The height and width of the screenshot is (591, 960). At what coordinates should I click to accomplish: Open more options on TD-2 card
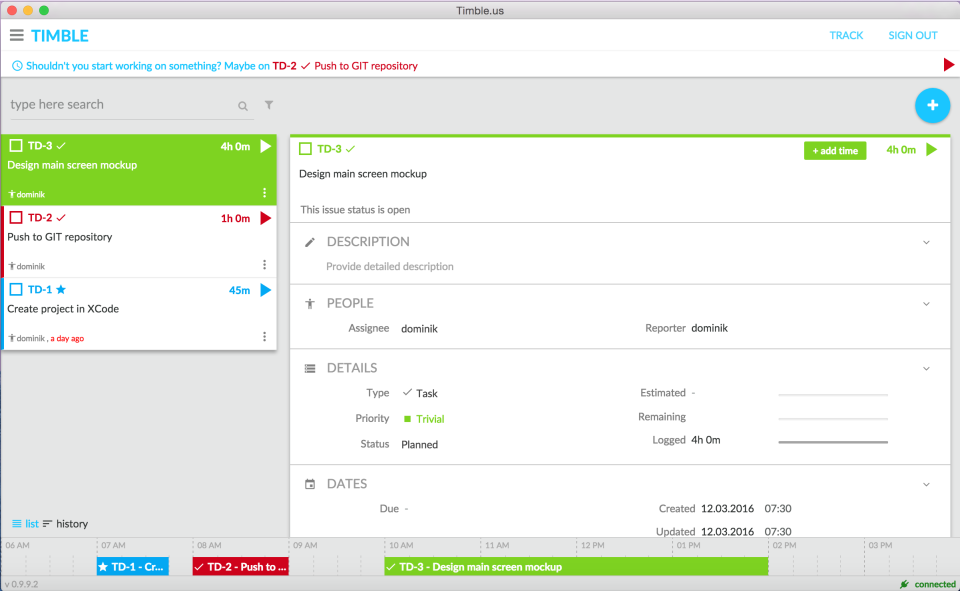pyautogui.click(x=264, y=265)
